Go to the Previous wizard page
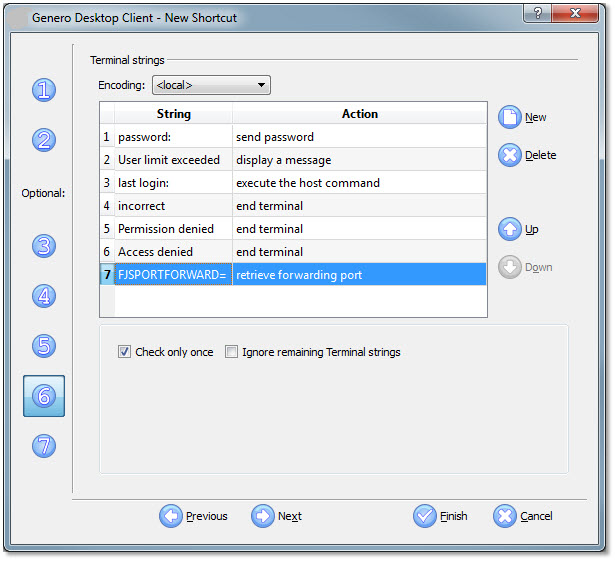615x561 pixels. click(194, 516)
